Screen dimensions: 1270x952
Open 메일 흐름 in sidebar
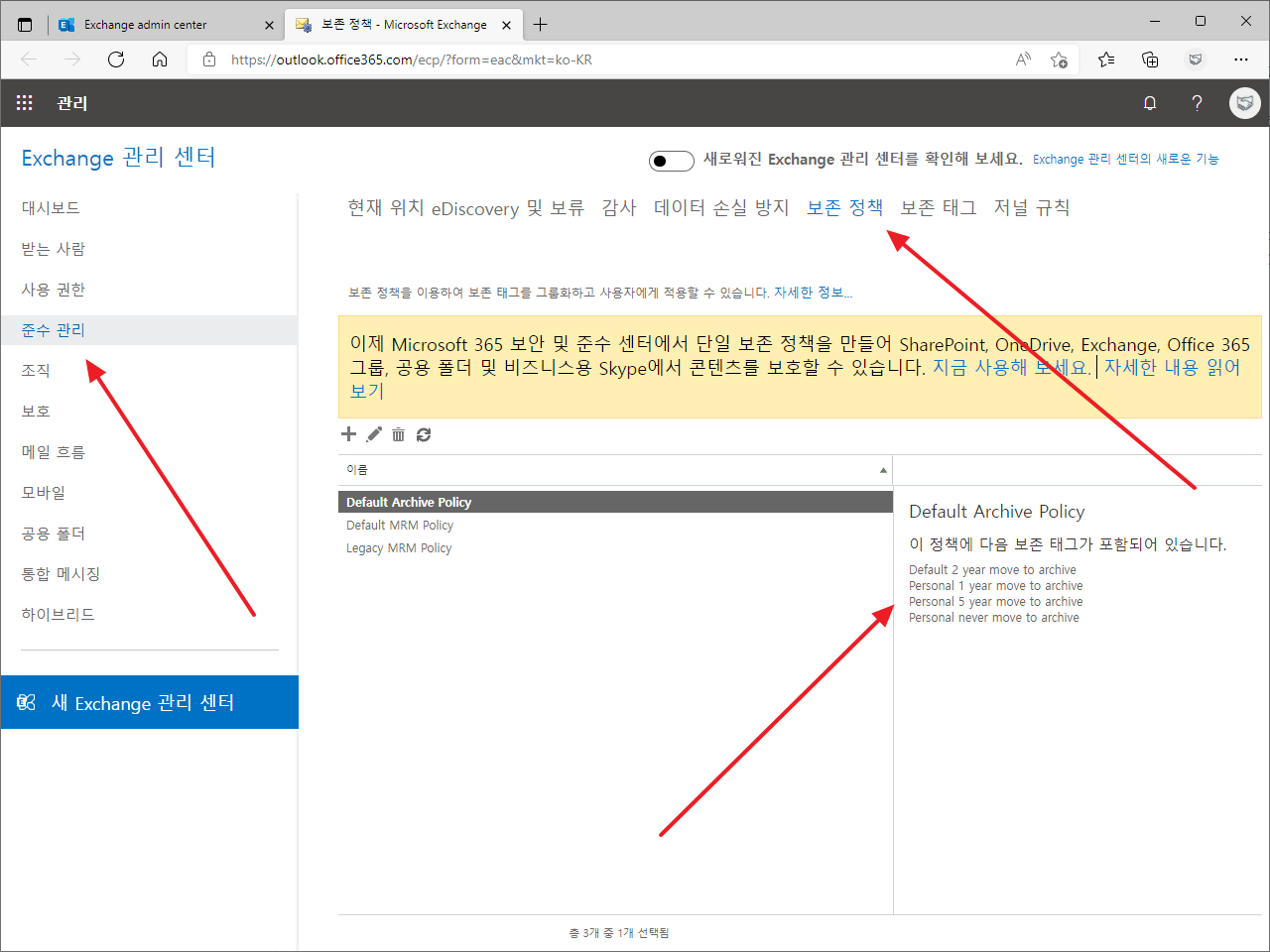click(54, 452)
